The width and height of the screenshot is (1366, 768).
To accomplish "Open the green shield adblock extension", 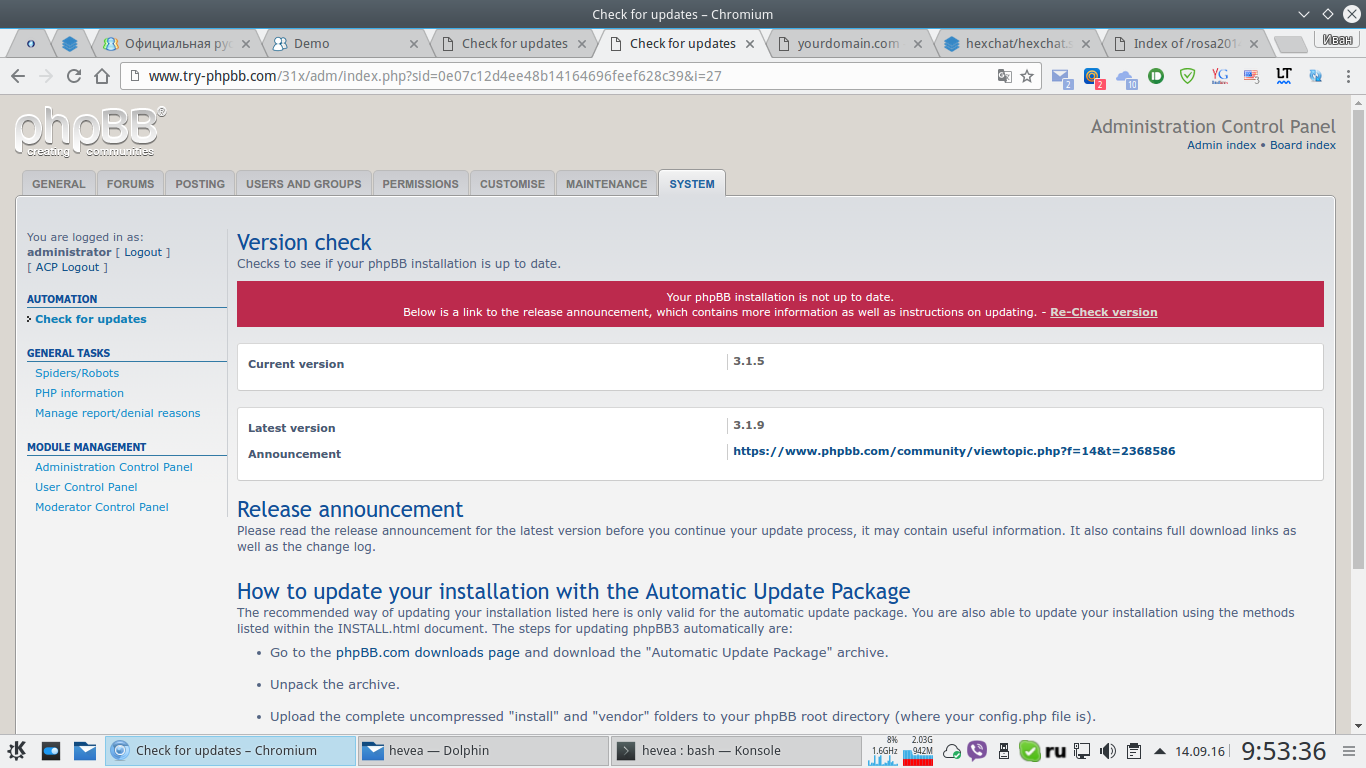I will pyautogui.click(x=1187, y=75).
